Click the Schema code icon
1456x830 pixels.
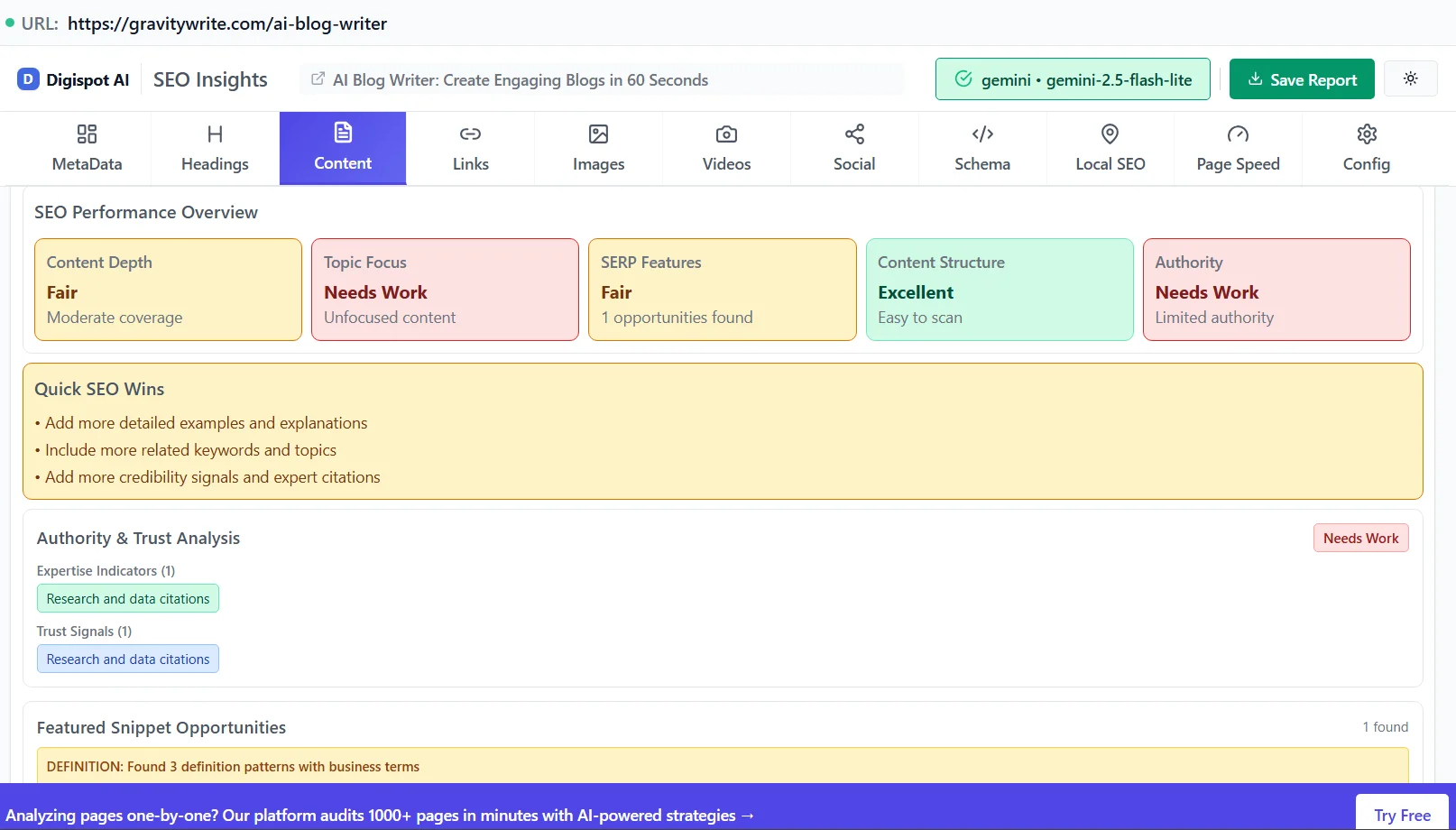(x=981, y=134)
